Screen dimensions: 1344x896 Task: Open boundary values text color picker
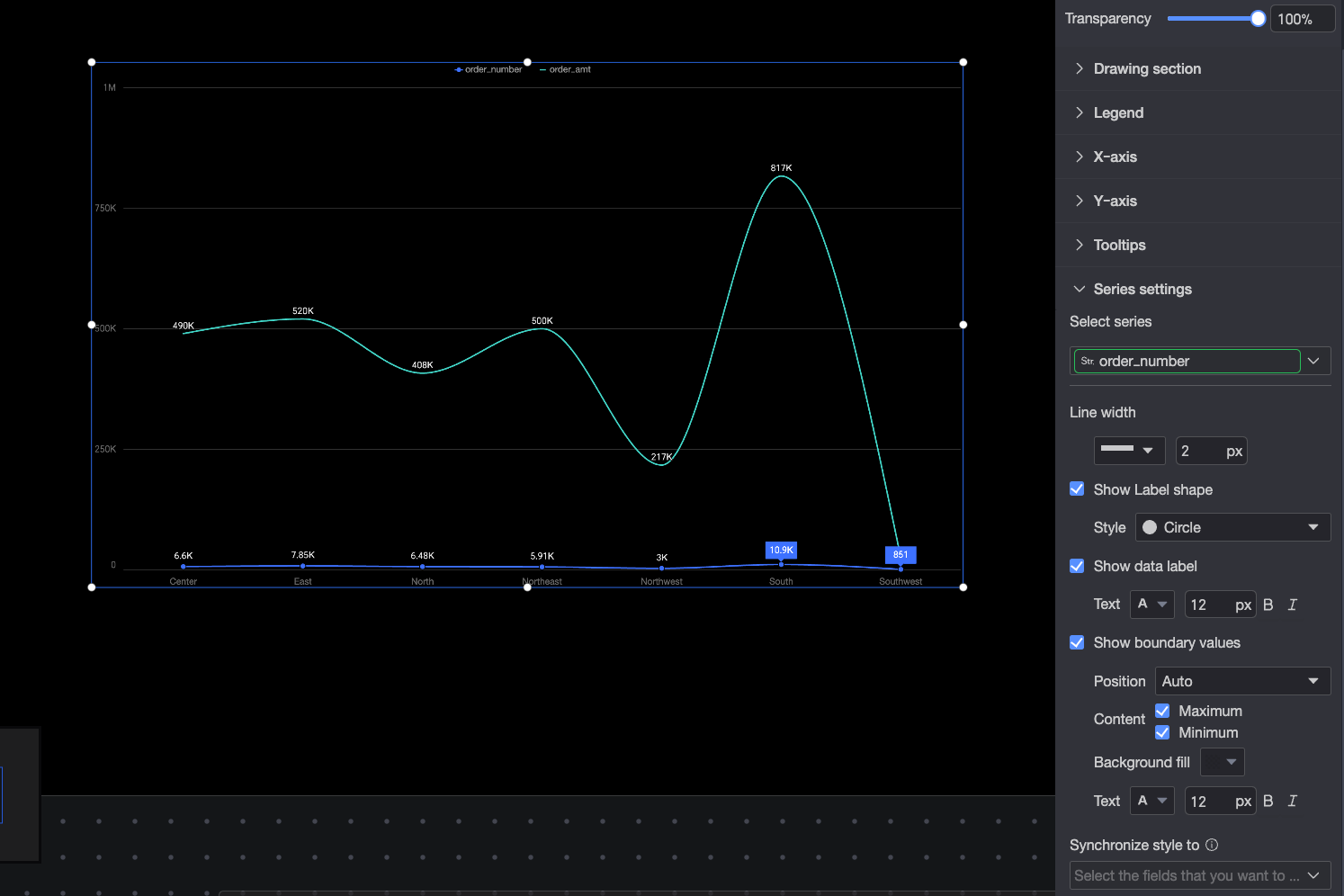tap(1152, 801)
